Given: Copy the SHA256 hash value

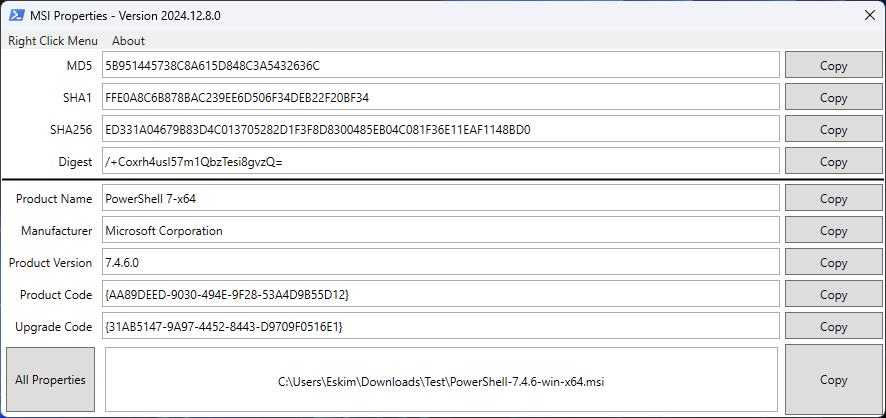Looking at the screenshot, I should [x=833, y=129].
